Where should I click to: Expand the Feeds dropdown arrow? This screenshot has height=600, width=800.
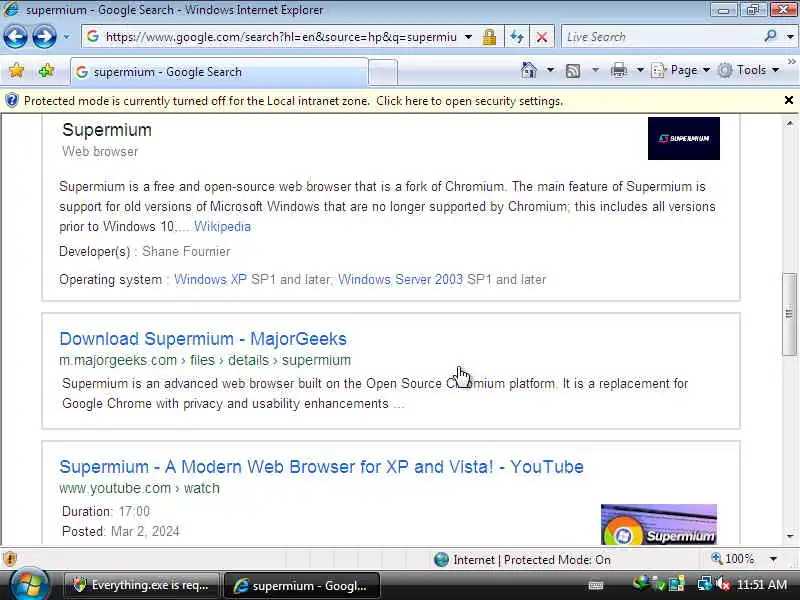[x=595, y=70]
